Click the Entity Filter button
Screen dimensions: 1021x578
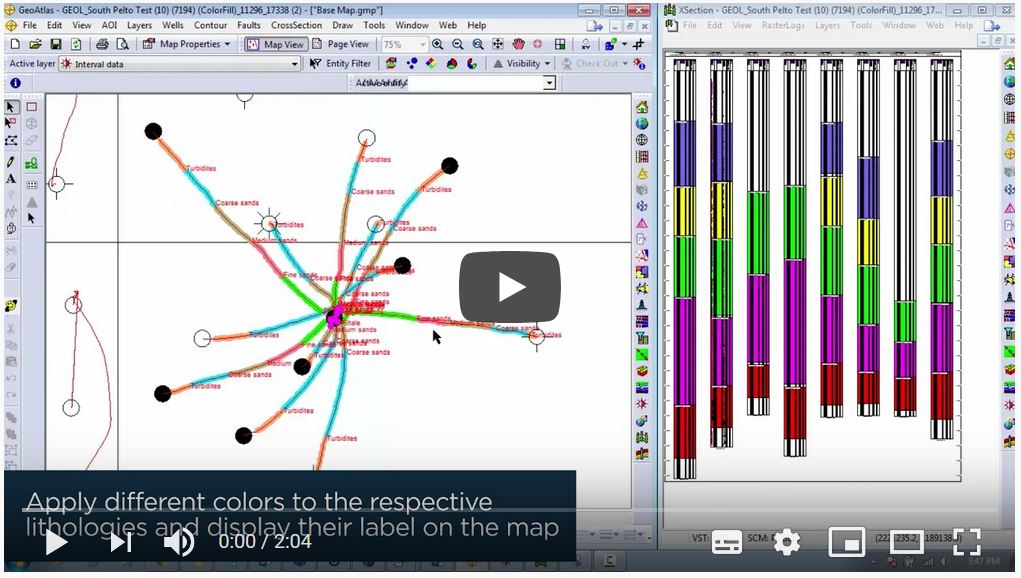(340, 64)
